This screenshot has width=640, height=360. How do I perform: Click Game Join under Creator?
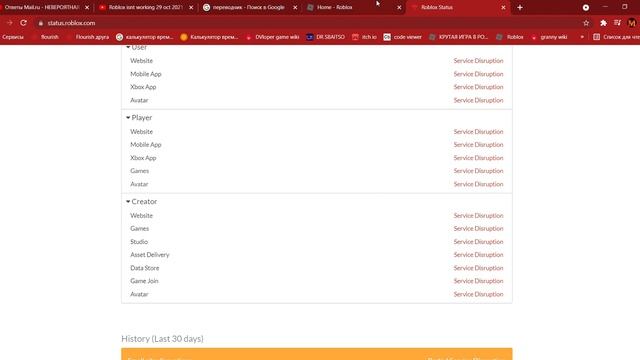point(144,281)
